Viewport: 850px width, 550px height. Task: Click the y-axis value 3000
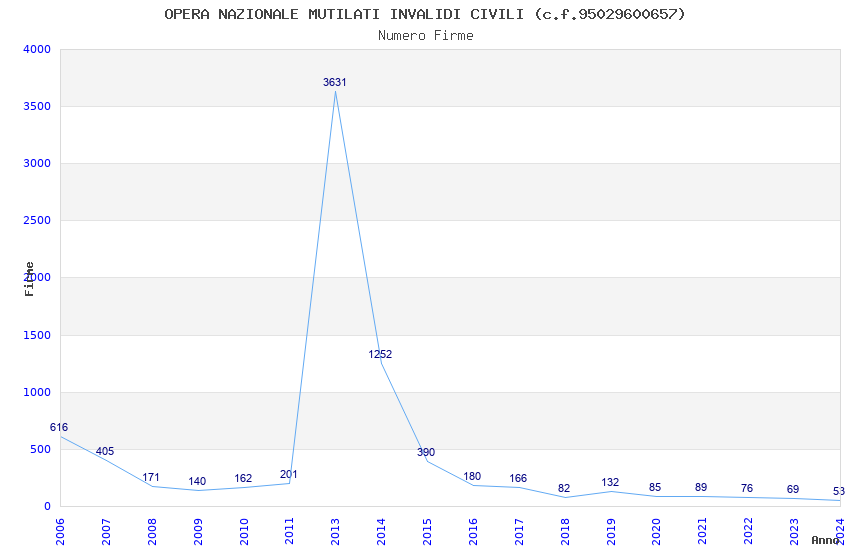click(x=37, y=163)
